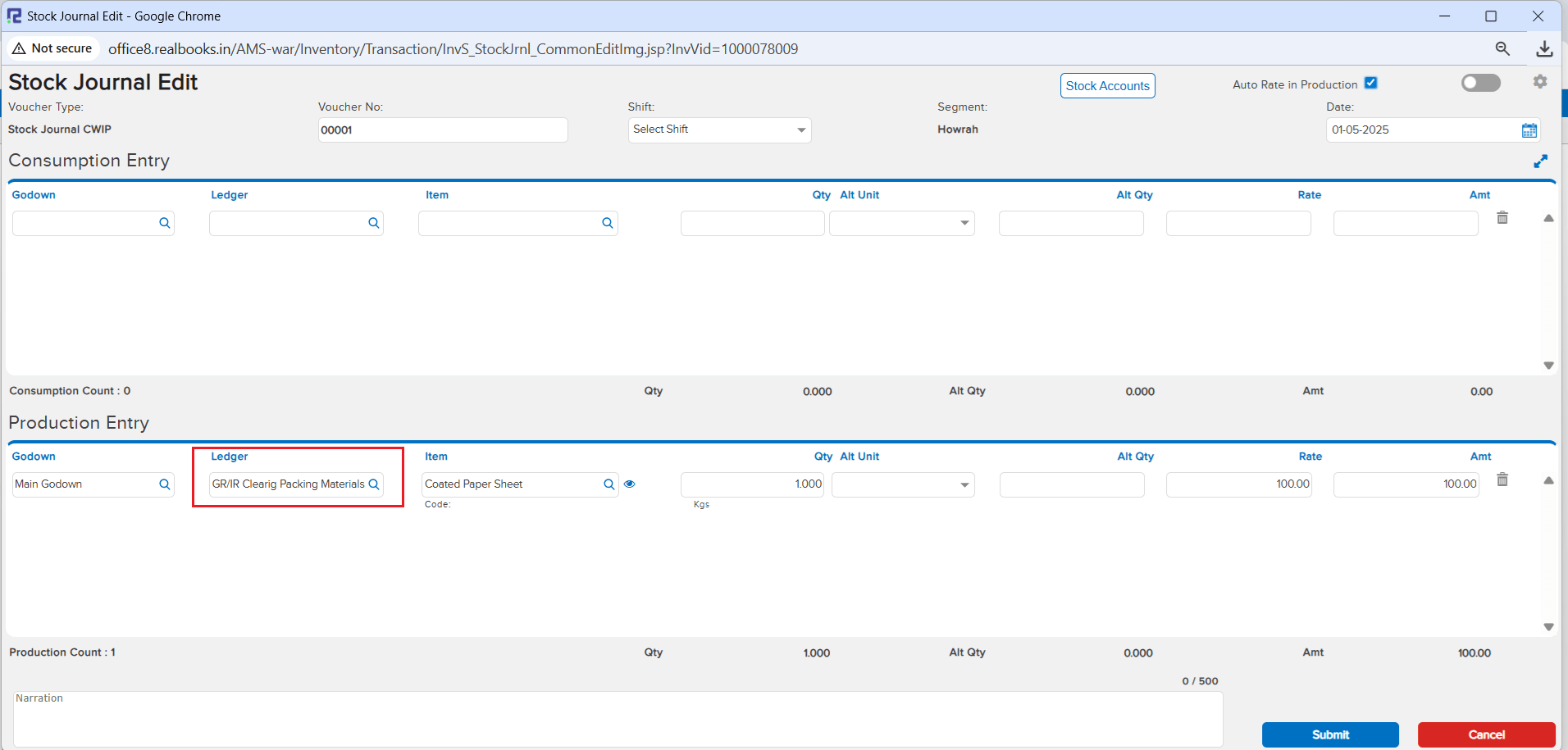Viewport: 1568px width, 750px height.
Task: Click the Stock Accounts button
Action: coord(1107,86)
